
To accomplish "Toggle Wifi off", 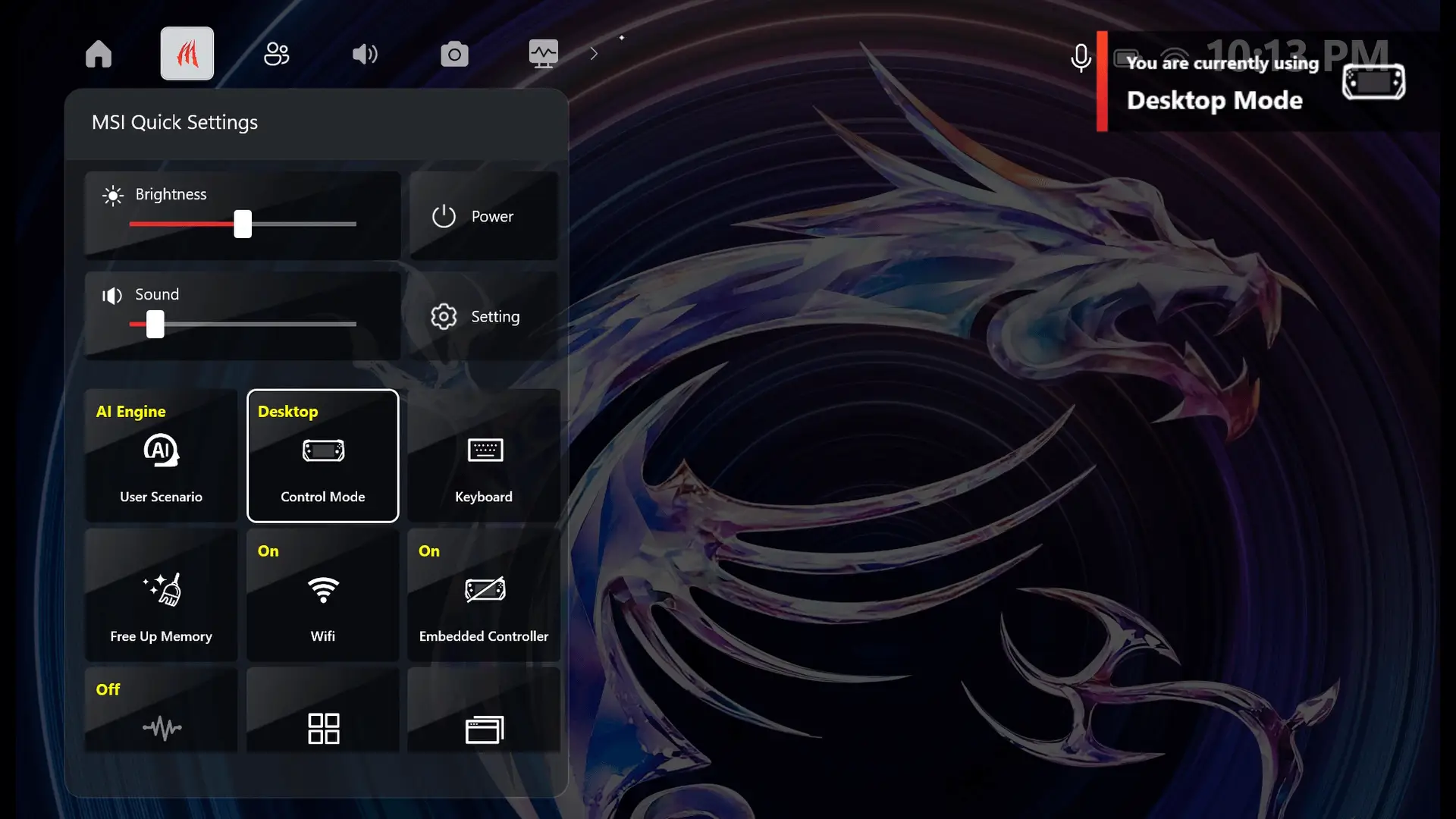I will point(323,595).
